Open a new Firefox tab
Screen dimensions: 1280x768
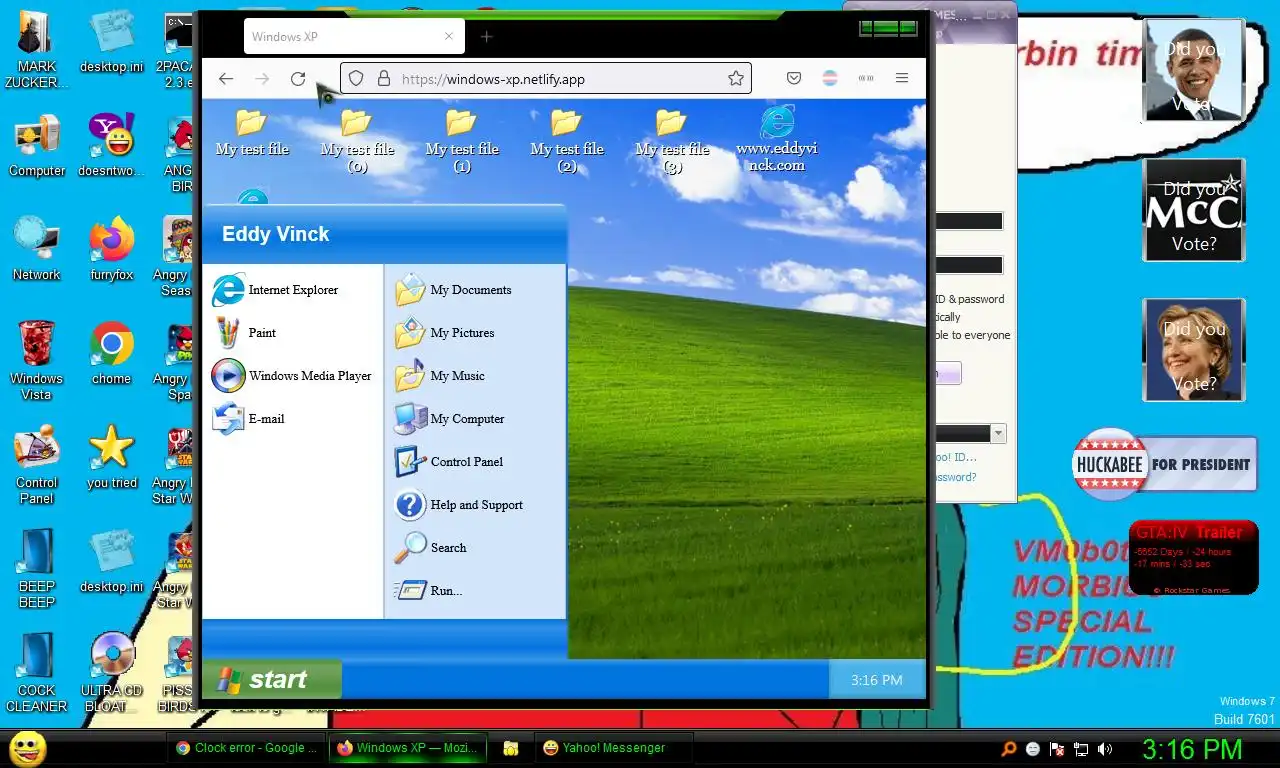486,37
